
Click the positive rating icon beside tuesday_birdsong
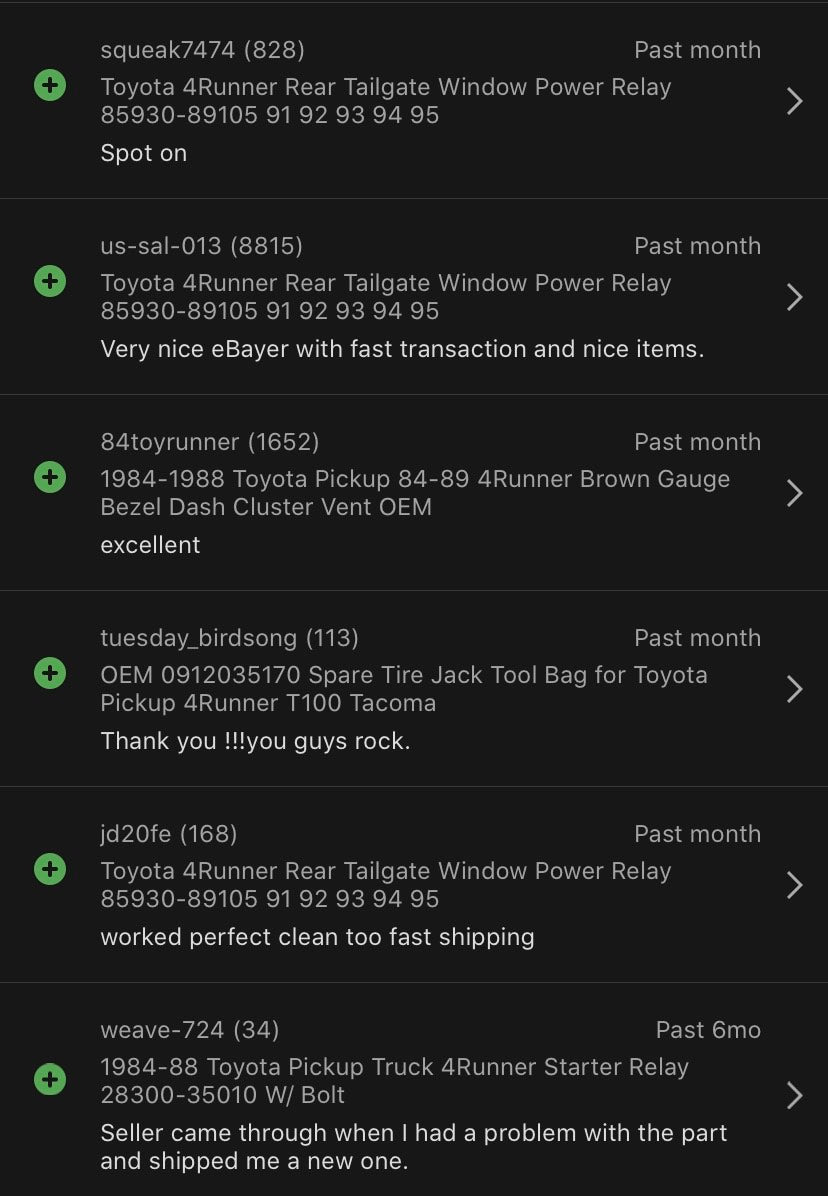[x=49, y=674]
